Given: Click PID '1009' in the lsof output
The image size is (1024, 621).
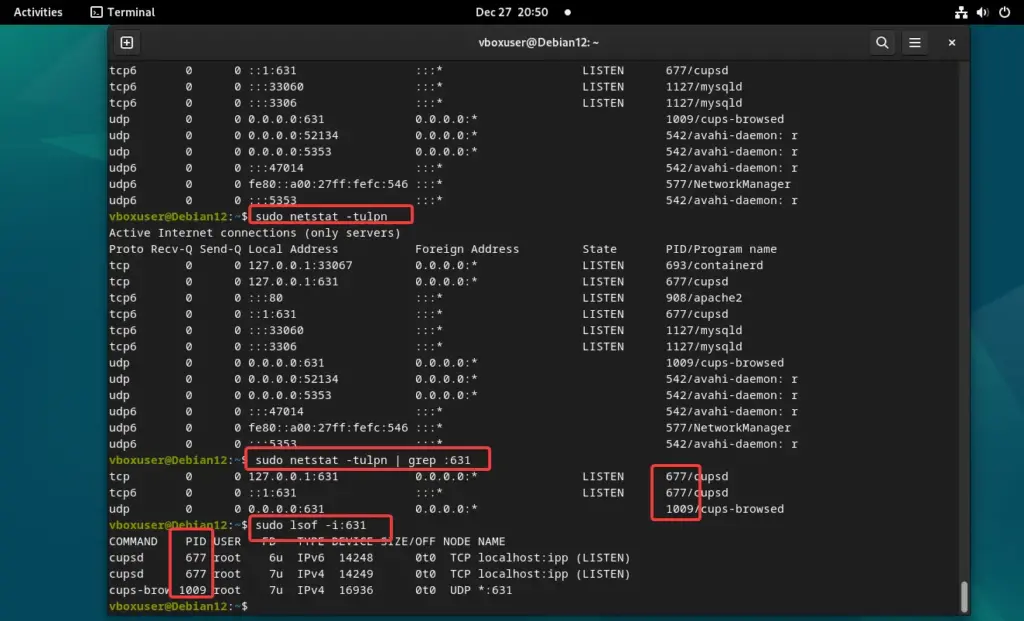Looking at the screenshot, I should click(x=193, y=590).
